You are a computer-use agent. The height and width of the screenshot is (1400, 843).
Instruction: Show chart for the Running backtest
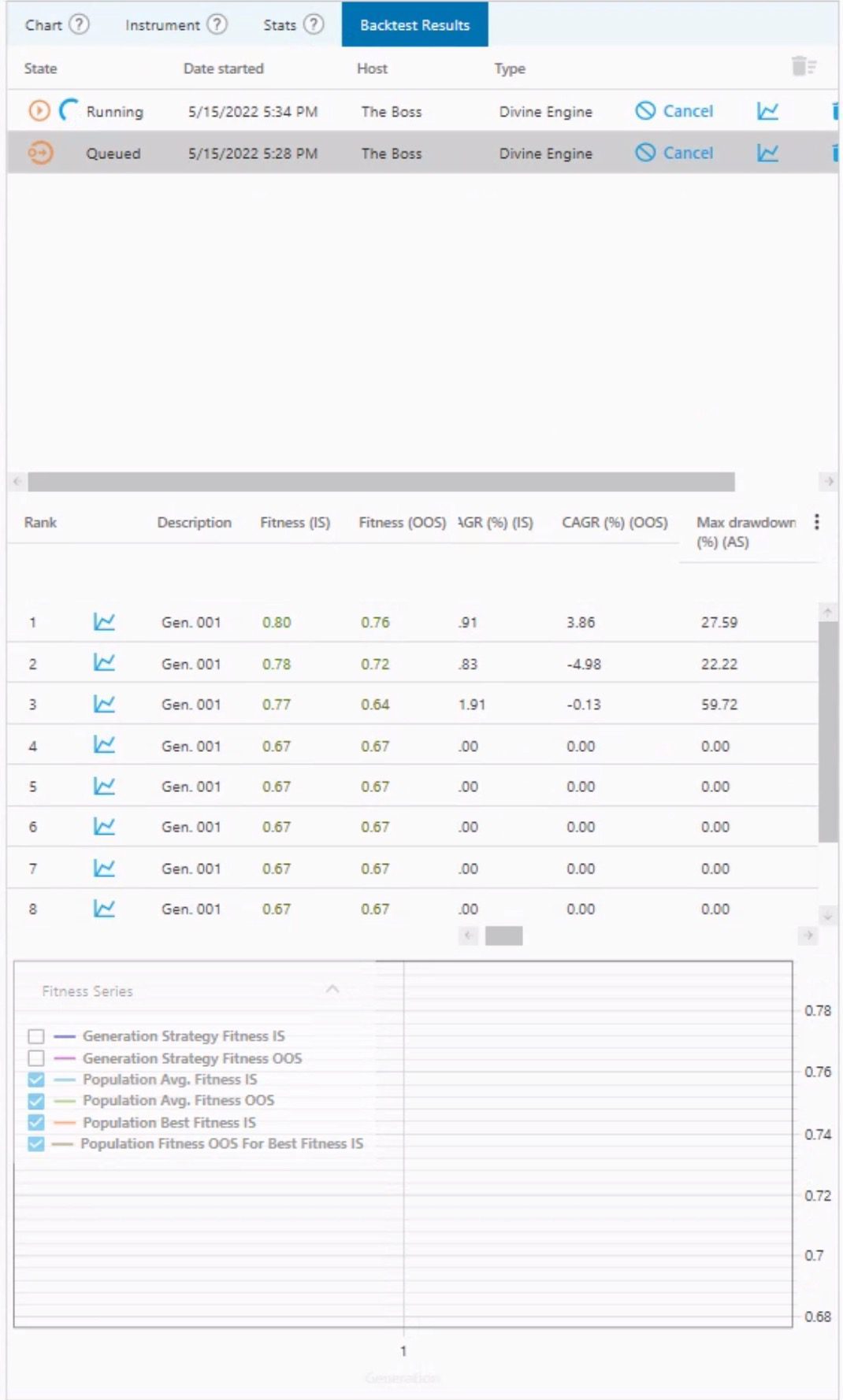tap(767, 112)
